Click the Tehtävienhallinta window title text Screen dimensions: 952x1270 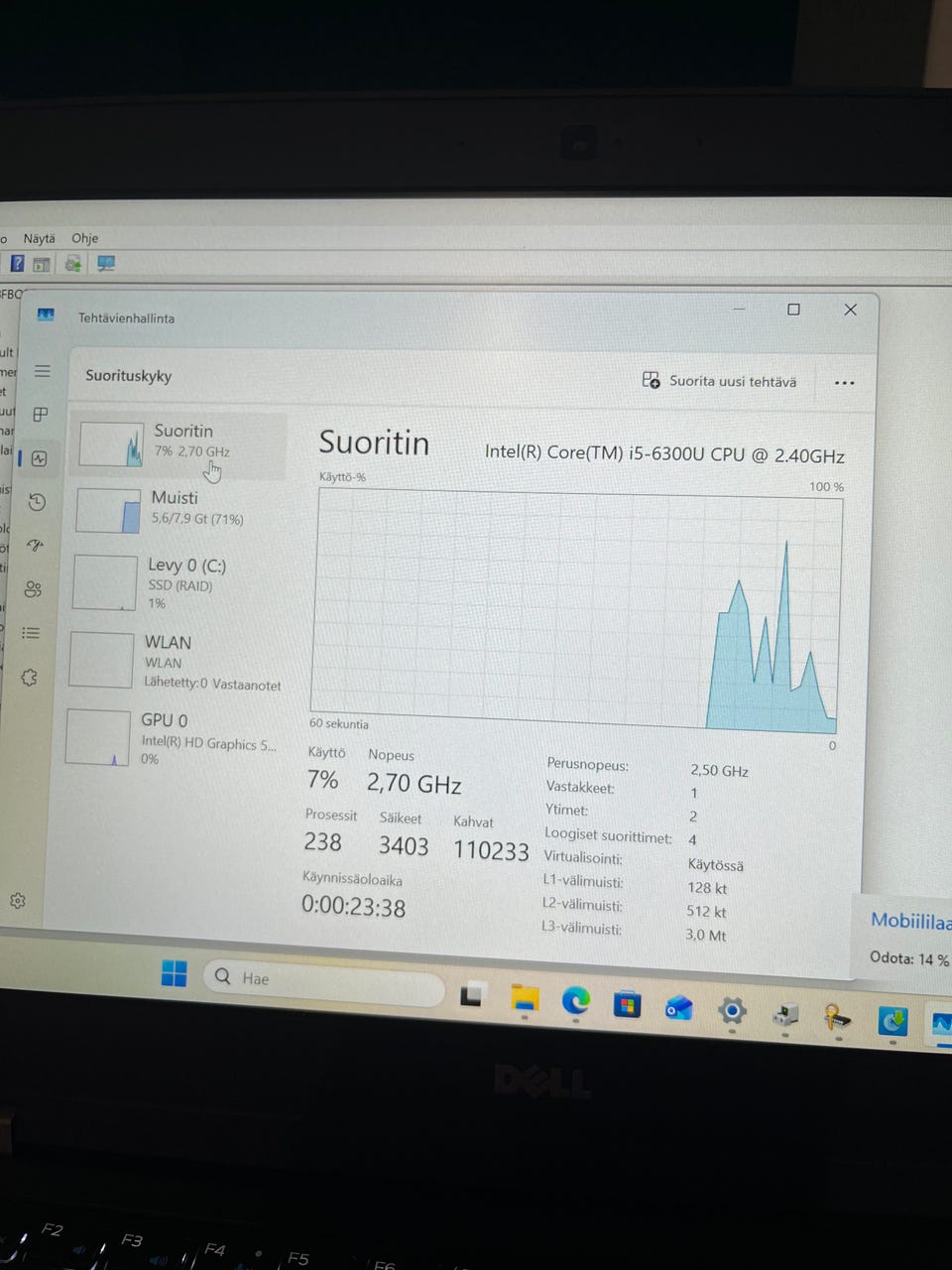click(126, 317)
